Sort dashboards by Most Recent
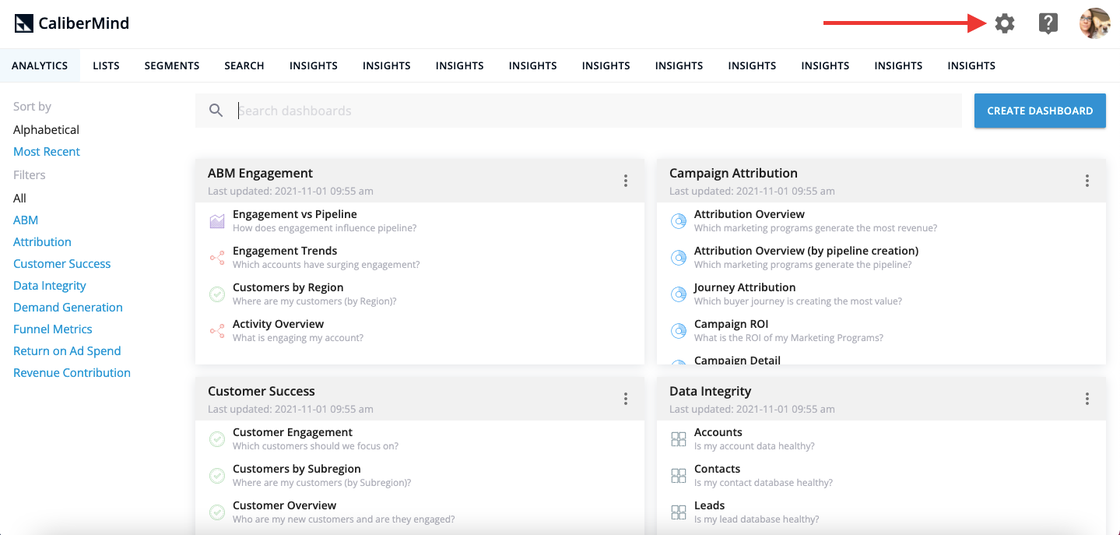 coord(46,151)
